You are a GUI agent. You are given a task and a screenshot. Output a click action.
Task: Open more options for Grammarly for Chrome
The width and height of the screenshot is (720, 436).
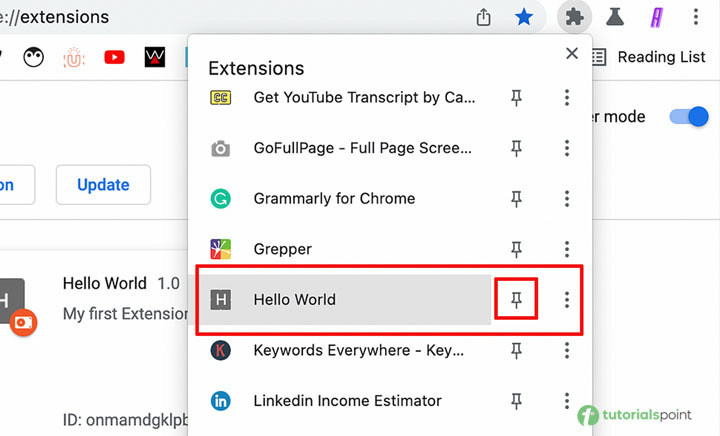(567, 198)
